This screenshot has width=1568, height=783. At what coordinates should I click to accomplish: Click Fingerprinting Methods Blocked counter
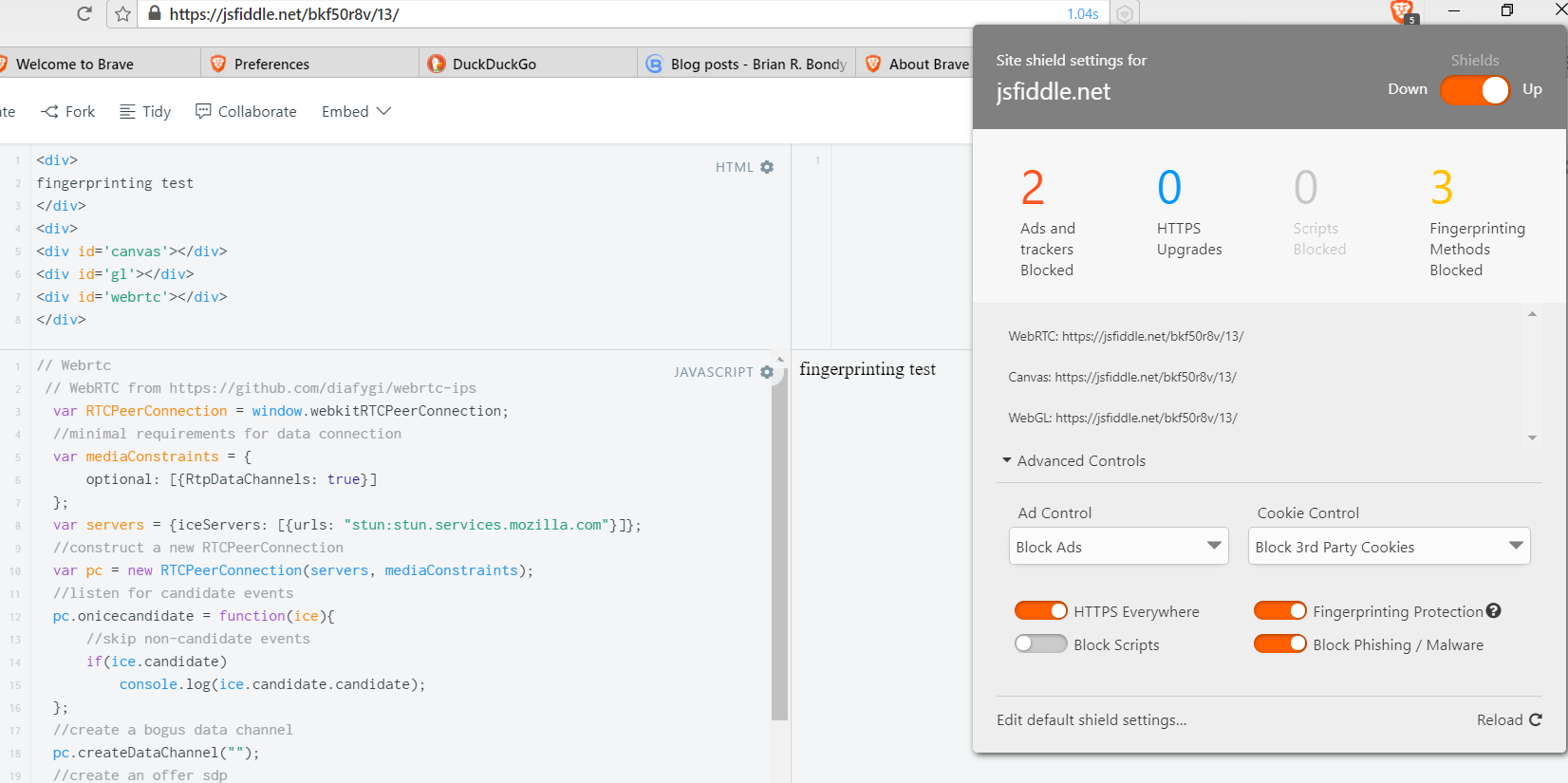pos(1478,222)
